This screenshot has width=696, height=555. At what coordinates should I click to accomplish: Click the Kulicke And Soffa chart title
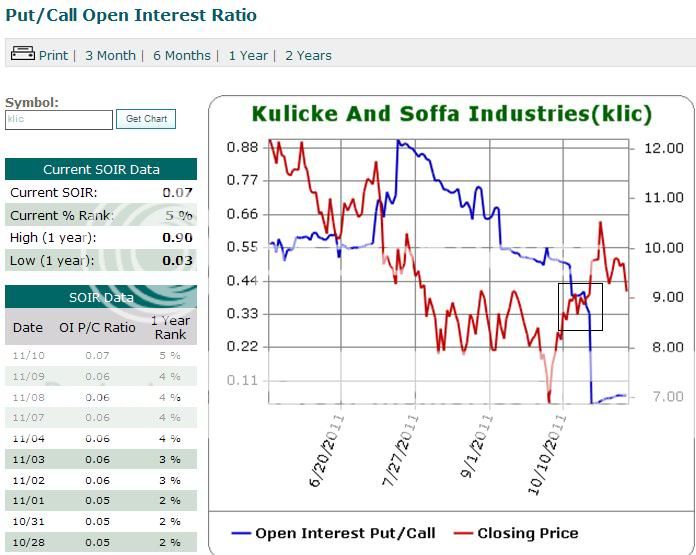(451, 114)
